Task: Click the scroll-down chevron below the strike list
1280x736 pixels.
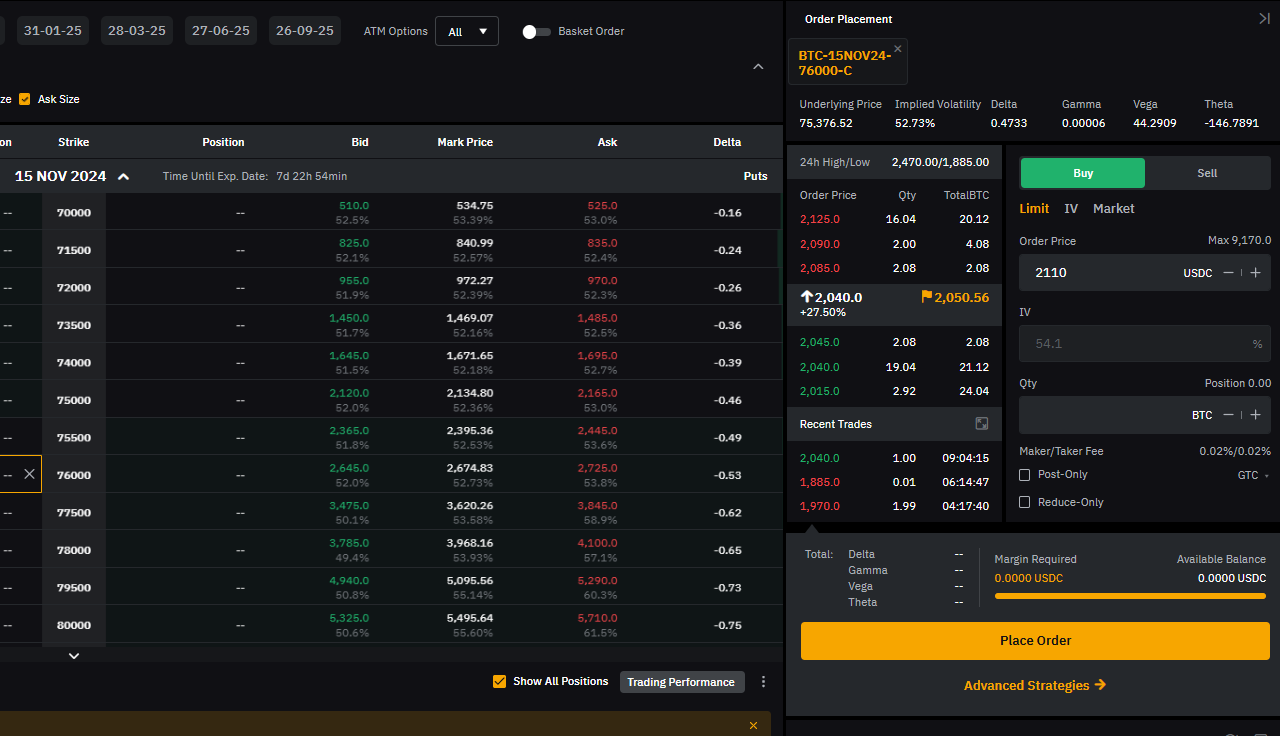Action: pyautogui.click(x=73, y=655)
